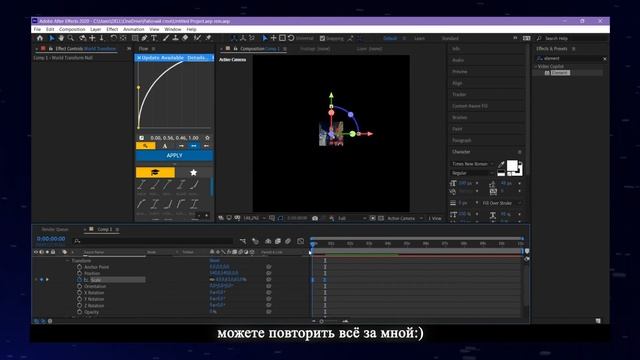Viewport: 640px width, 360px height.
Task: Select the Puppet Pin tool
Action: [x=209, y=38]
